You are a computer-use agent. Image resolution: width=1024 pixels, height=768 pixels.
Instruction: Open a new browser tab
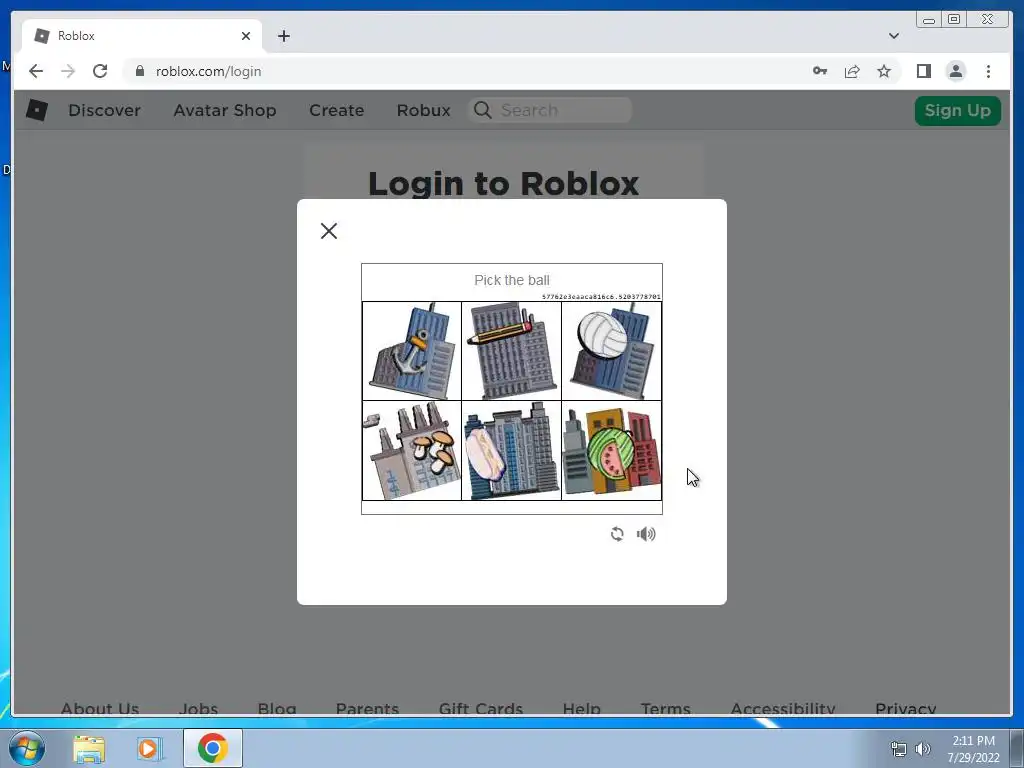(x=283, y=36)
